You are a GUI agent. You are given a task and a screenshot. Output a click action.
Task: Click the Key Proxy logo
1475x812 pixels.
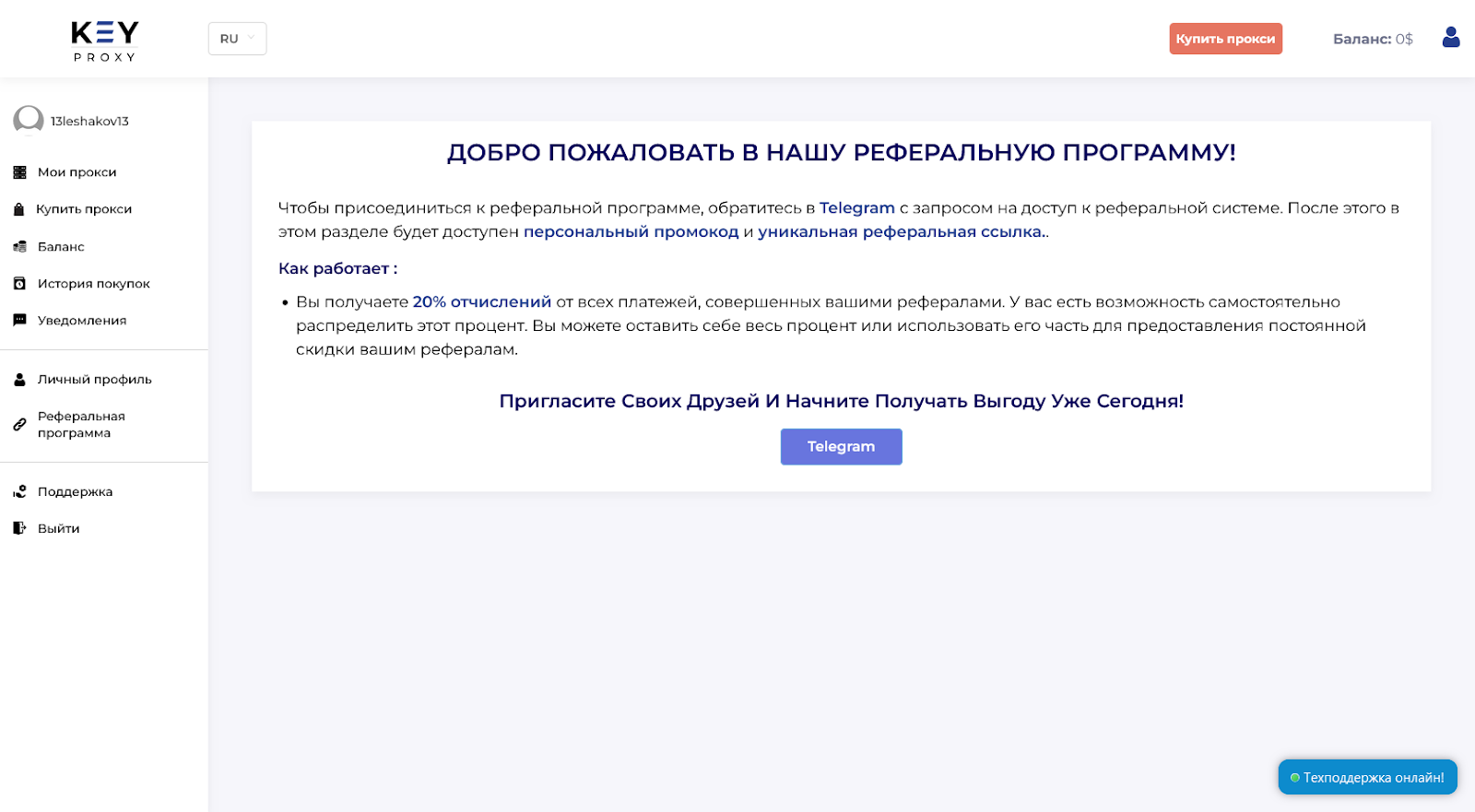coord(105,41)
